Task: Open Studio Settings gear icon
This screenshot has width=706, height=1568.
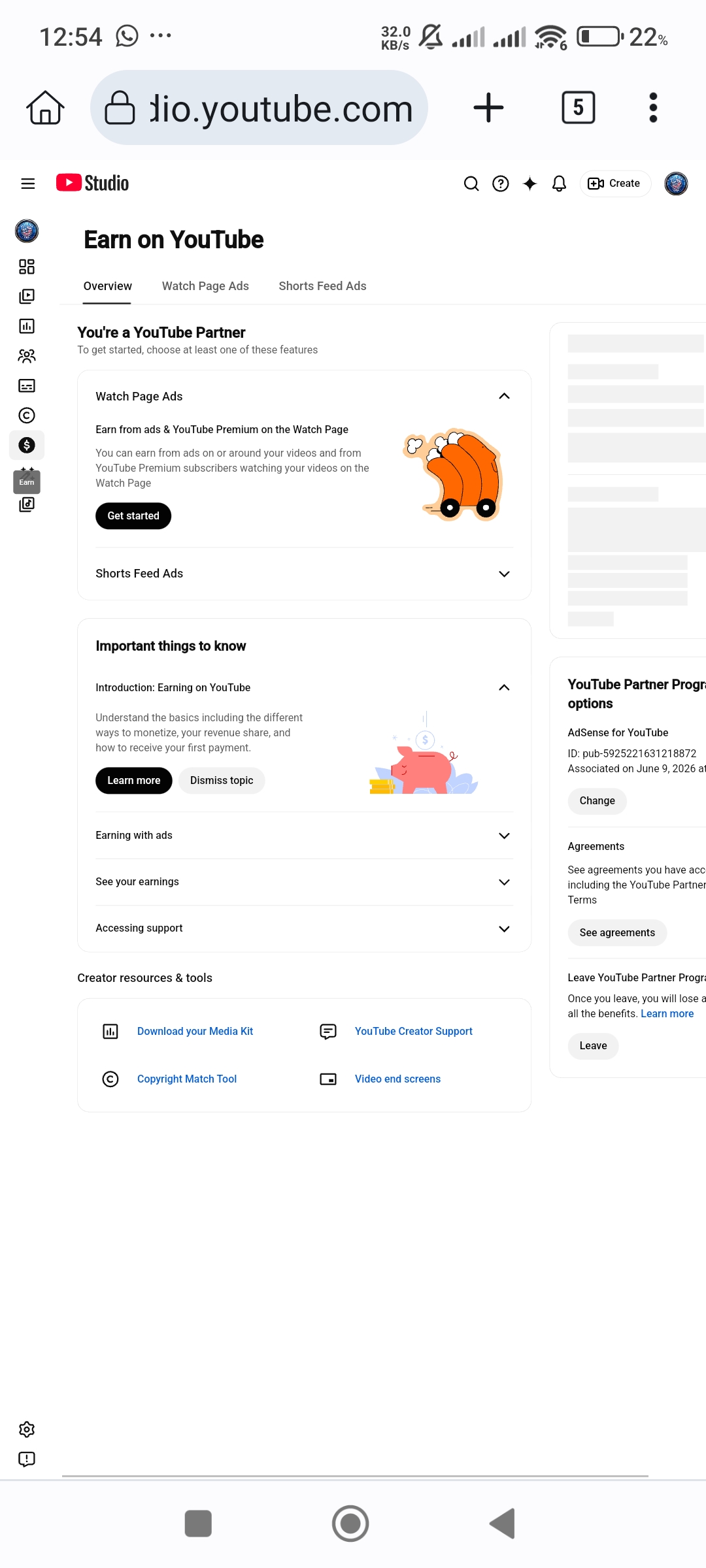Action: tap(27, 1429)
